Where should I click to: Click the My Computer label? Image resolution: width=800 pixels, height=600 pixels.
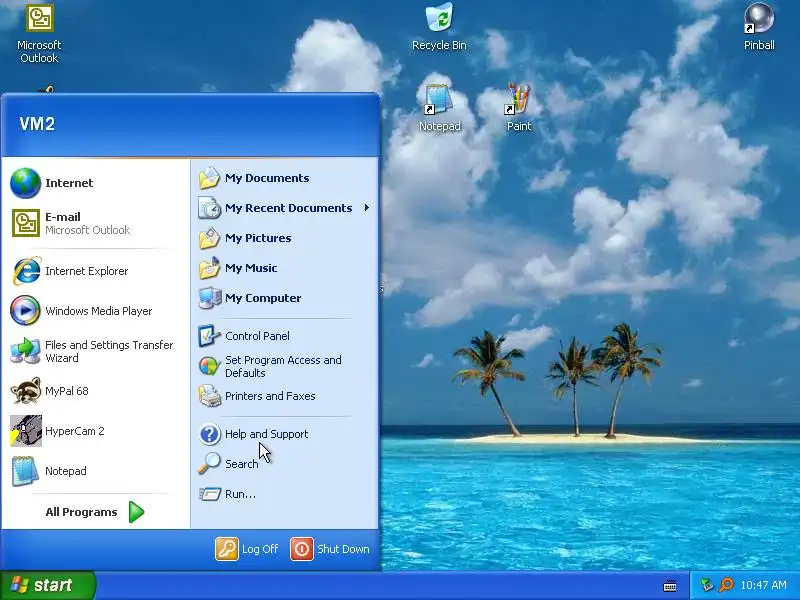pyautogui.click(x=263, y=298)
